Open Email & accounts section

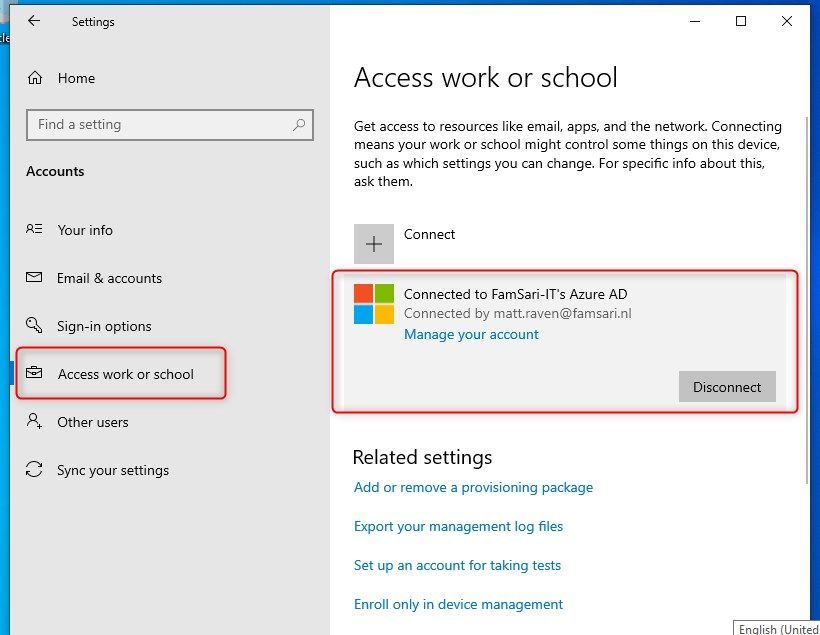[x=109, y=278]
